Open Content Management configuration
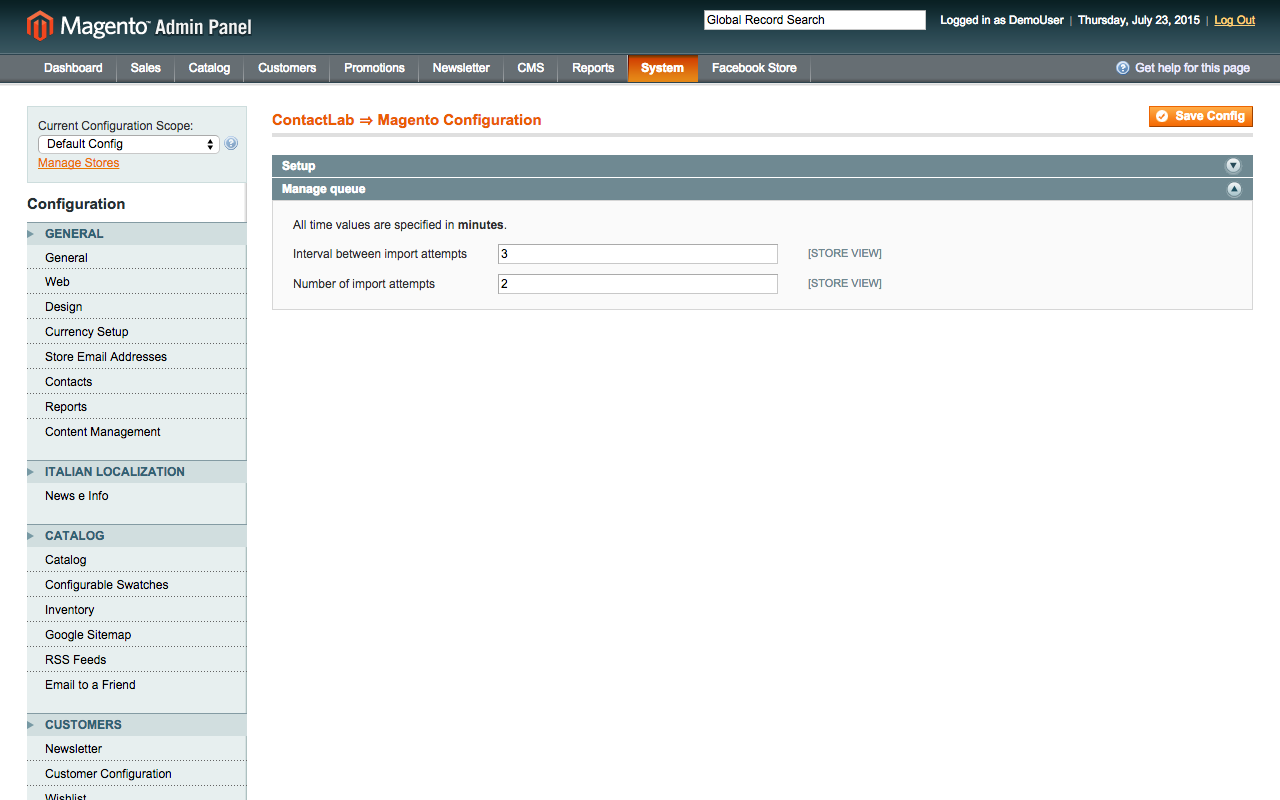The width and height of the screenshot is (1280, 800). [136, 432]
